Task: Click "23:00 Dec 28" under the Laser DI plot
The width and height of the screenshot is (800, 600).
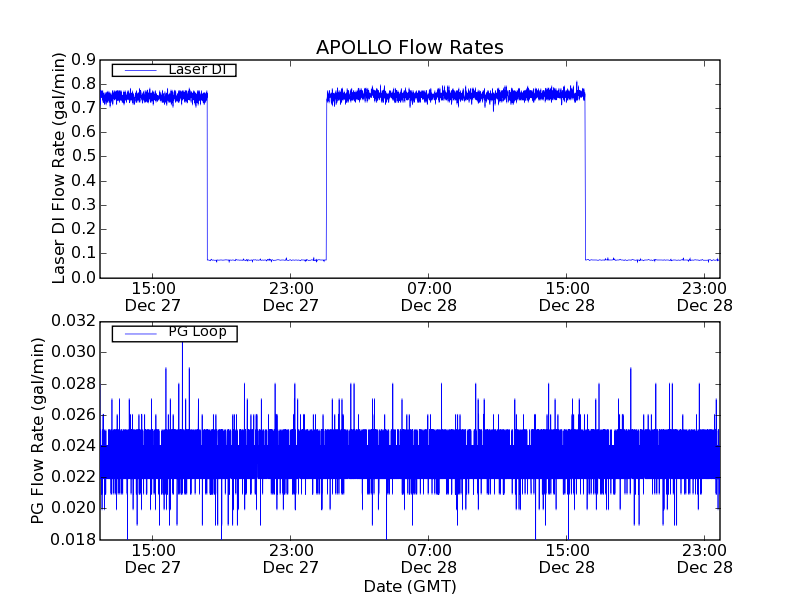Action: coord(705,297)
